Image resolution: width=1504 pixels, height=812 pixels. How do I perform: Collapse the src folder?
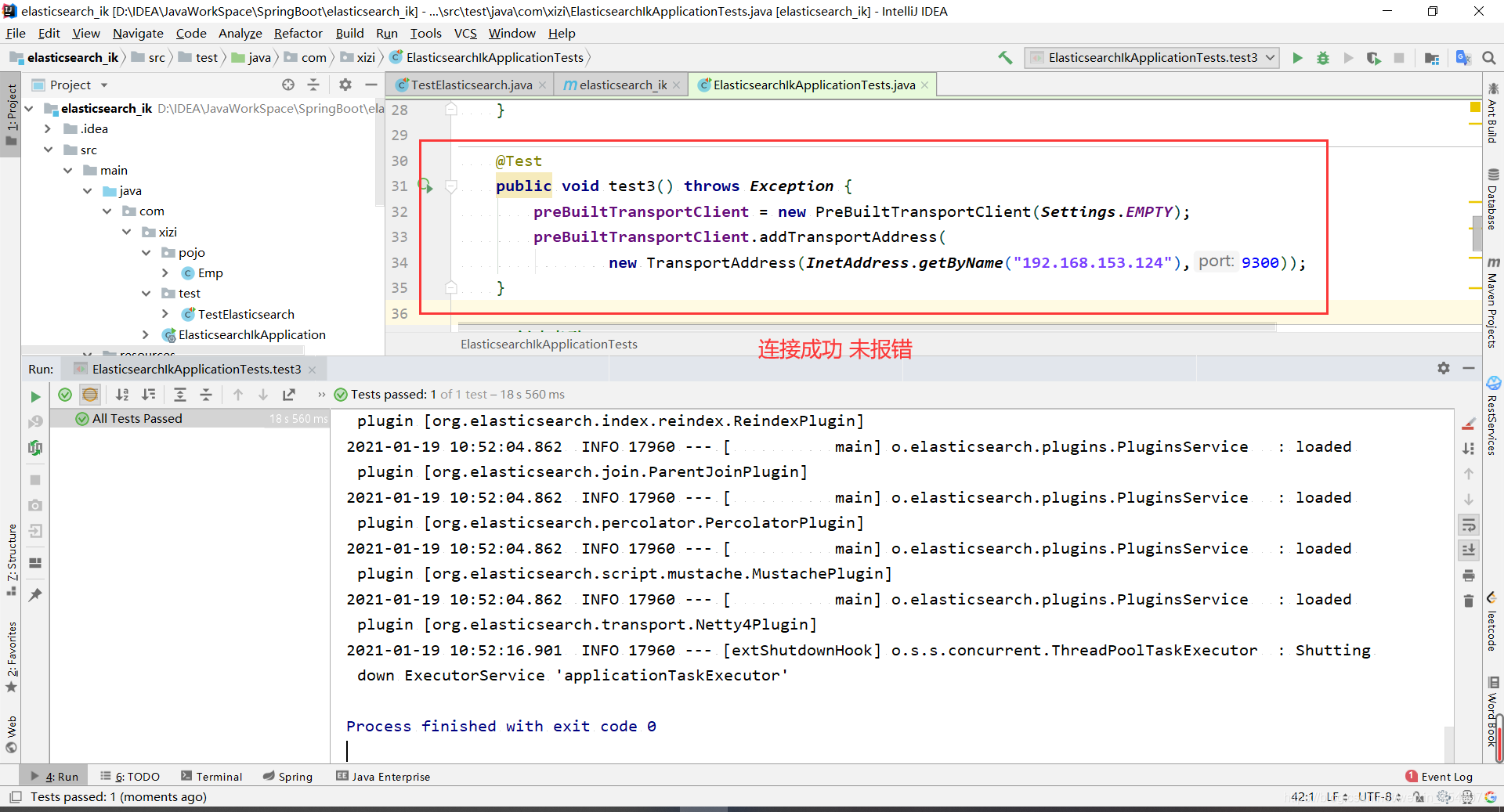pos(48,150)
